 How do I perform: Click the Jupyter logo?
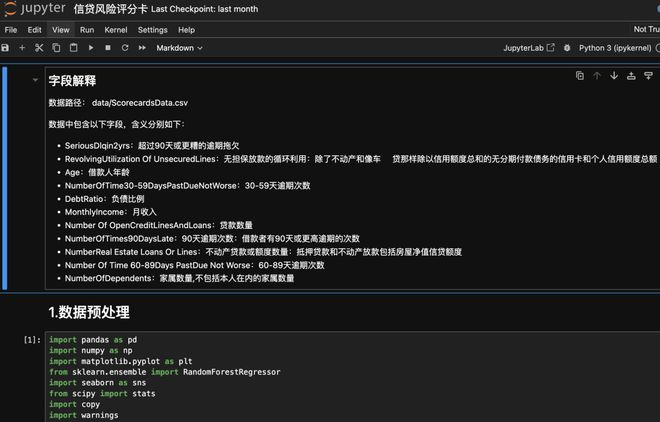[x=35, y=8]
